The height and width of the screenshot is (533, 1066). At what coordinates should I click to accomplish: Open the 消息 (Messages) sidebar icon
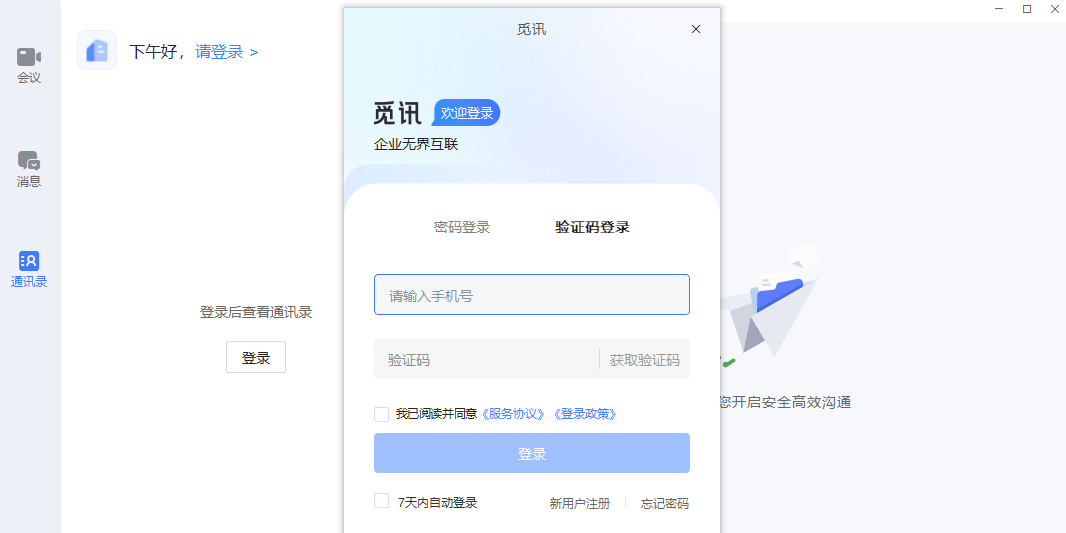pos(29,168)
